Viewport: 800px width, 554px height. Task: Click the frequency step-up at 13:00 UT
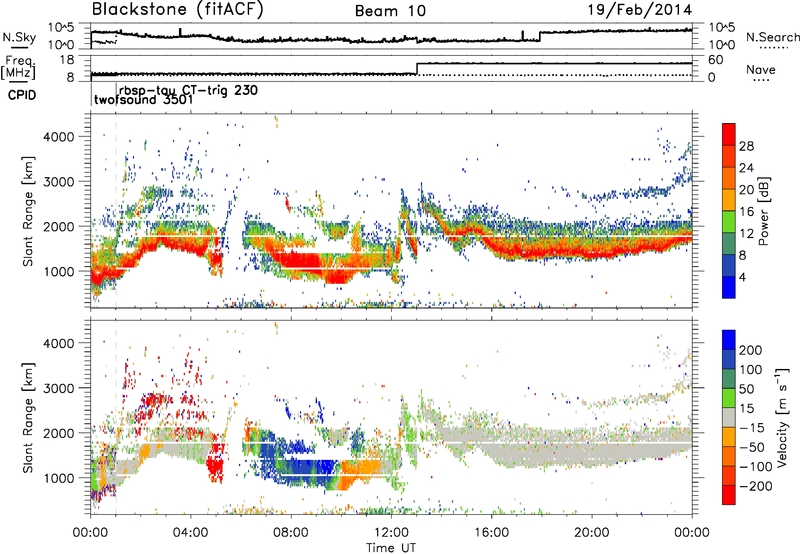(417, 69)
